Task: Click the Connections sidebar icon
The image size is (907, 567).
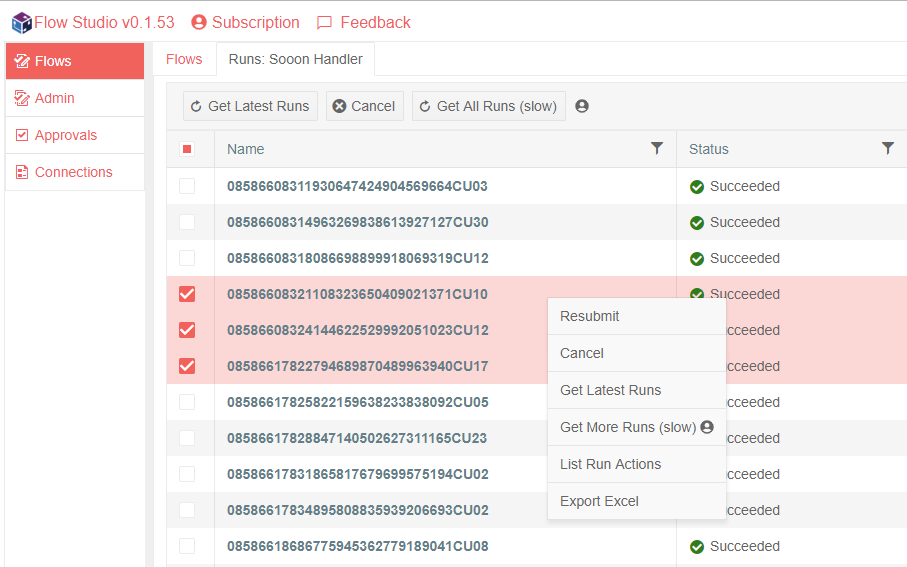Action: (22, 172)
